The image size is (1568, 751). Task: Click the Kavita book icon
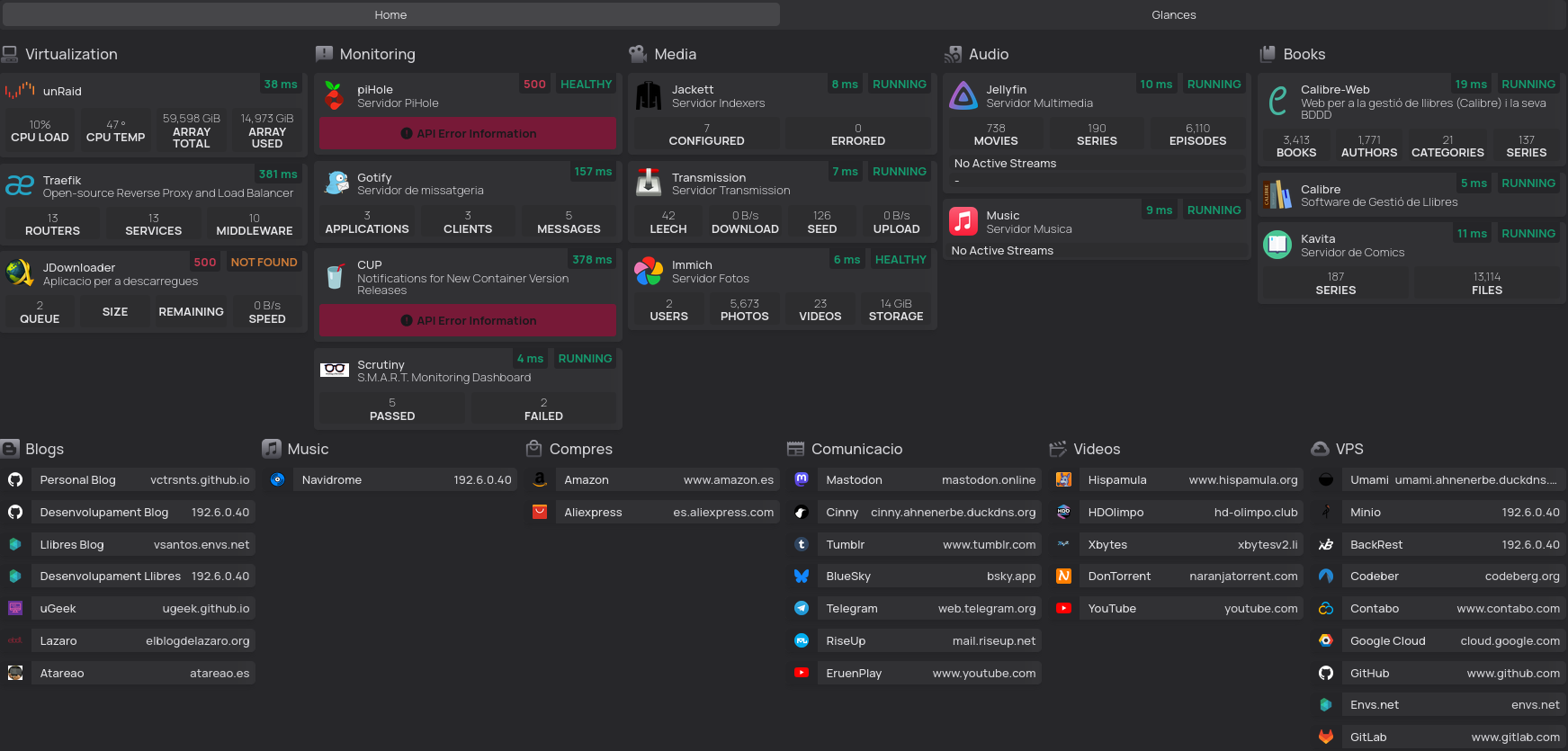[1277, 245]
